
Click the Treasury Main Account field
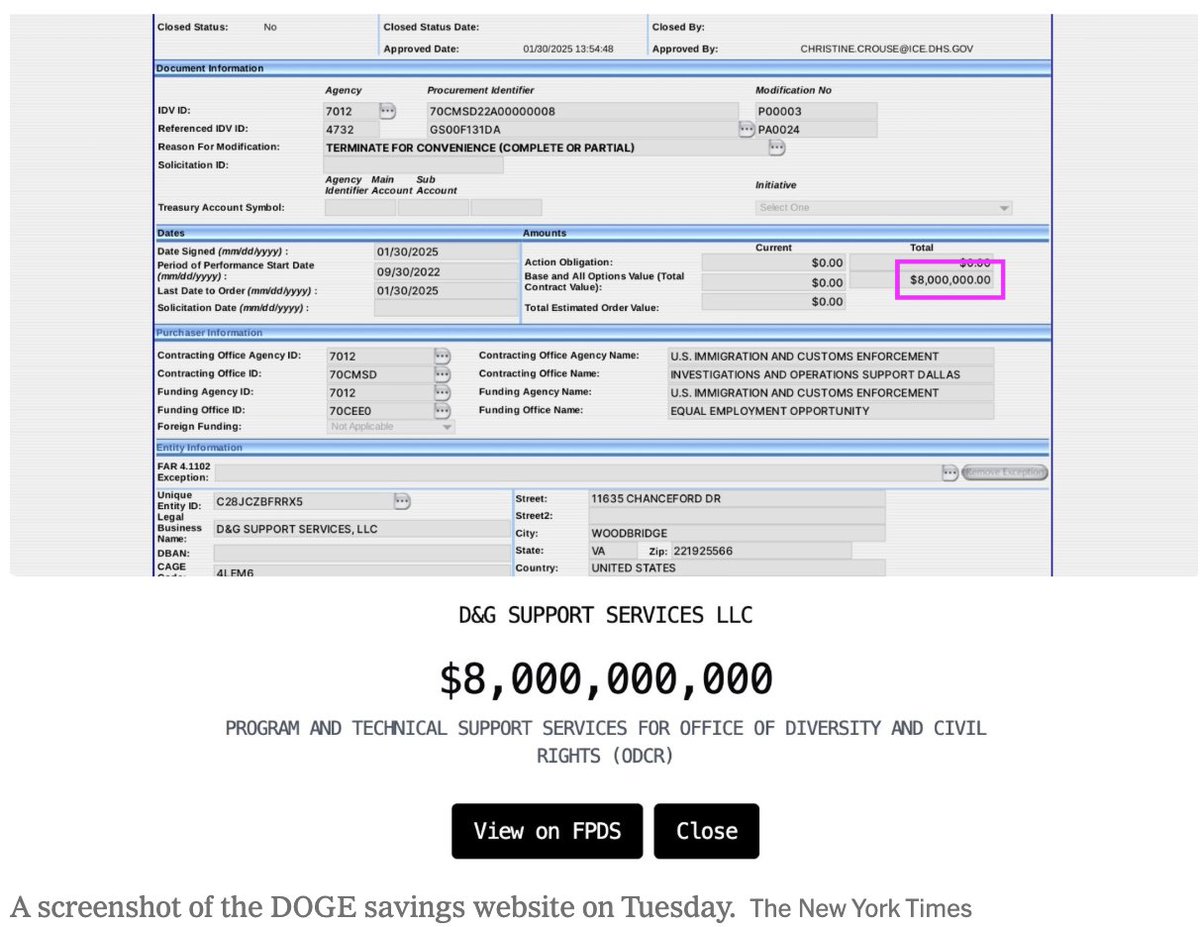433,208
